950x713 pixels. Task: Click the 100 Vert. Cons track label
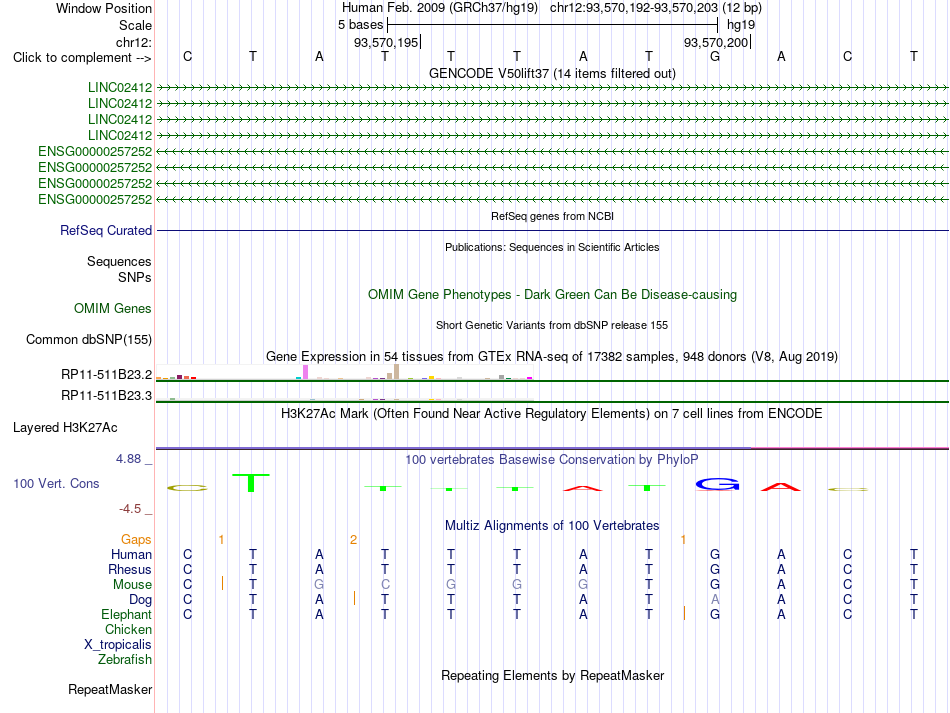coord(56,483)
